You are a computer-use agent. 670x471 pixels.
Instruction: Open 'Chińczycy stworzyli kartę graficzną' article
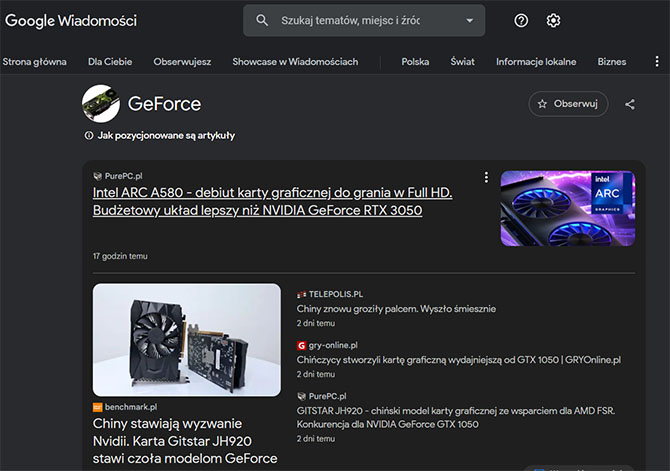click(459, 360)
